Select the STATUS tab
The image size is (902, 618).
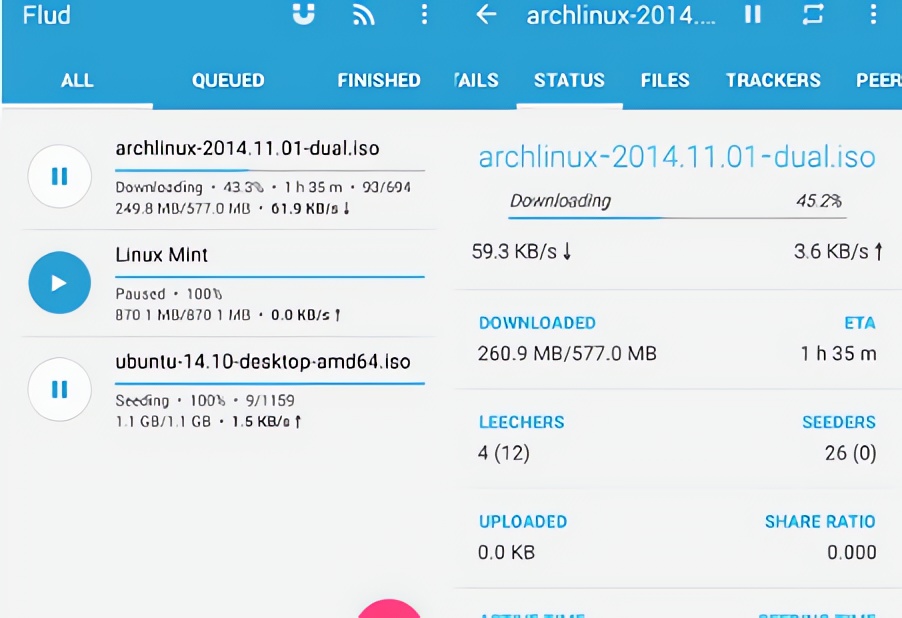point(569,81)
